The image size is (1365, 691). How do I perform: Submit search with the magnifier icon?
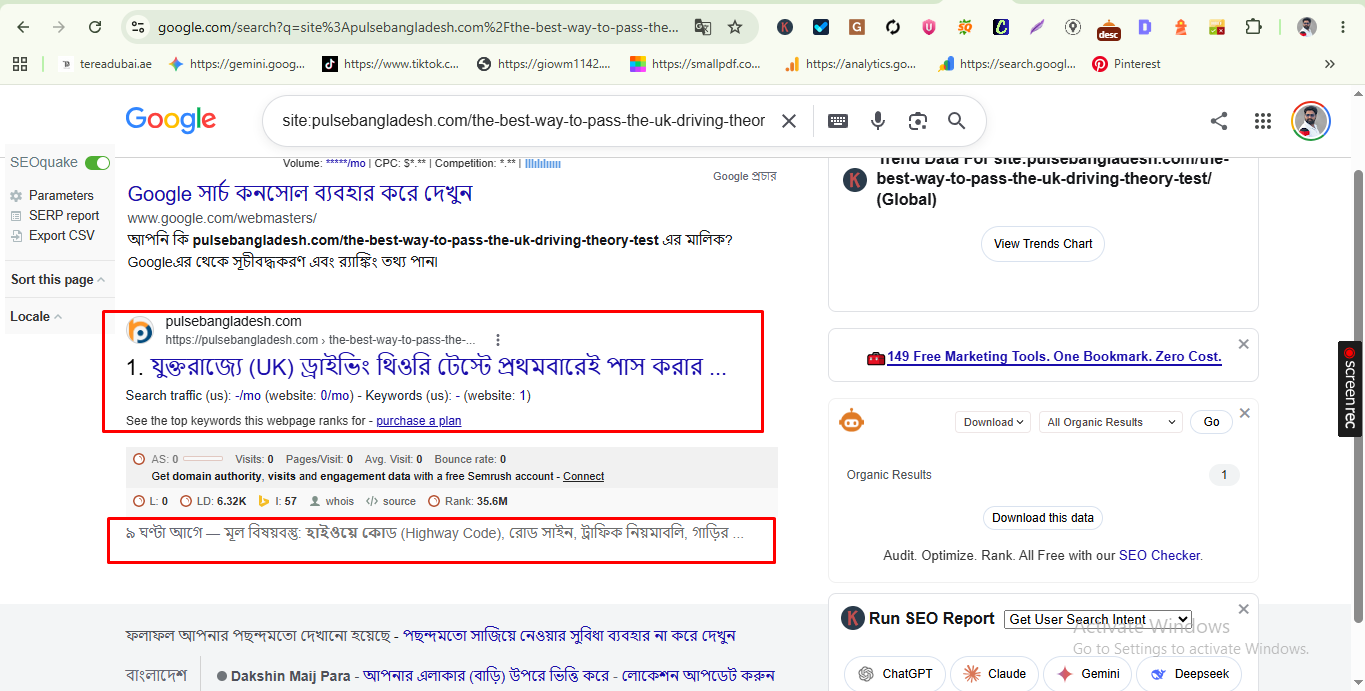click(957, 121)
